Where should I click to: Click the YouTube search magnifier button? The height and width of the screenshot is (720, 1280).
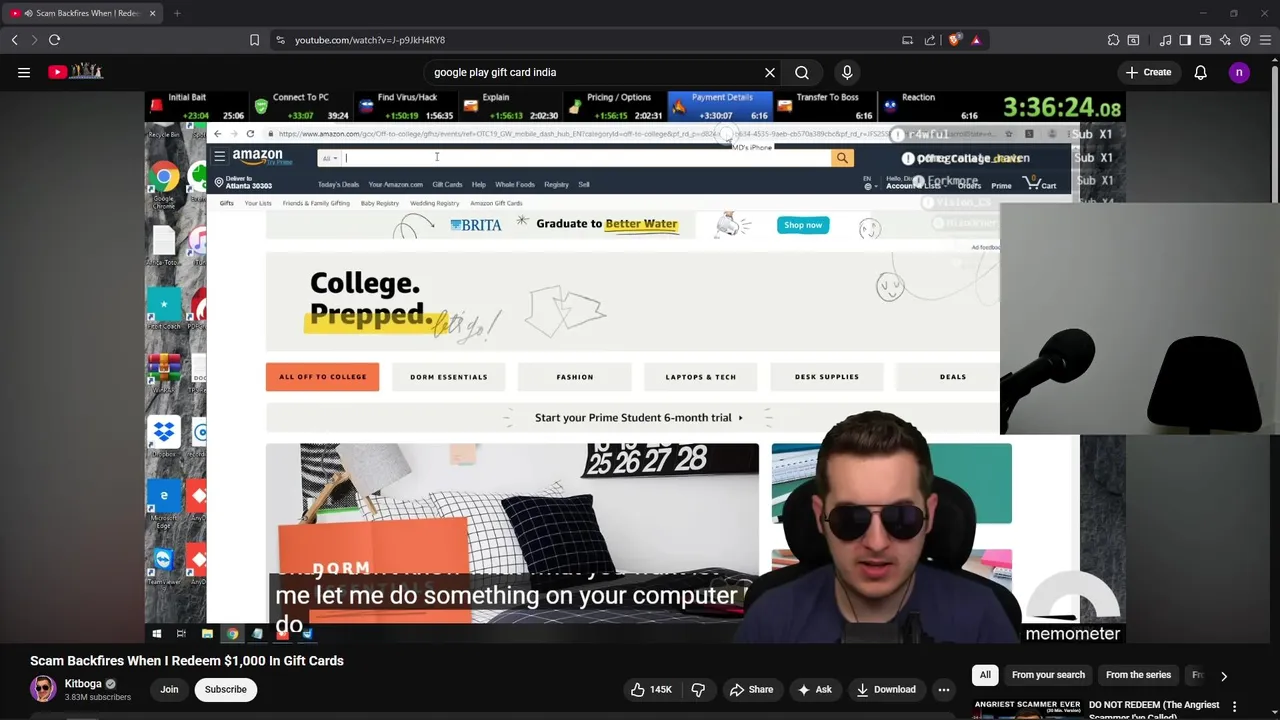point(802,72)
